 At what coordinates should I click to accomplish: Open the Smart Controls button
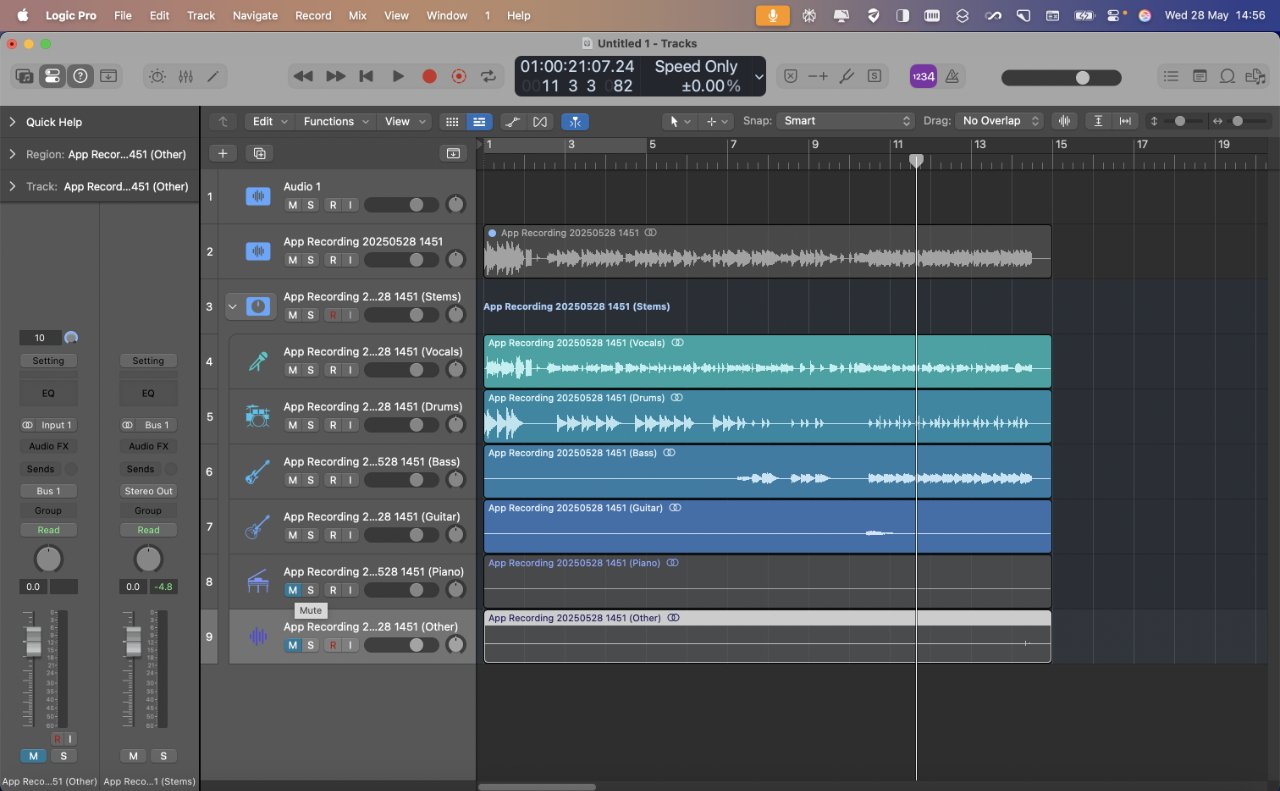coord(157,76)
